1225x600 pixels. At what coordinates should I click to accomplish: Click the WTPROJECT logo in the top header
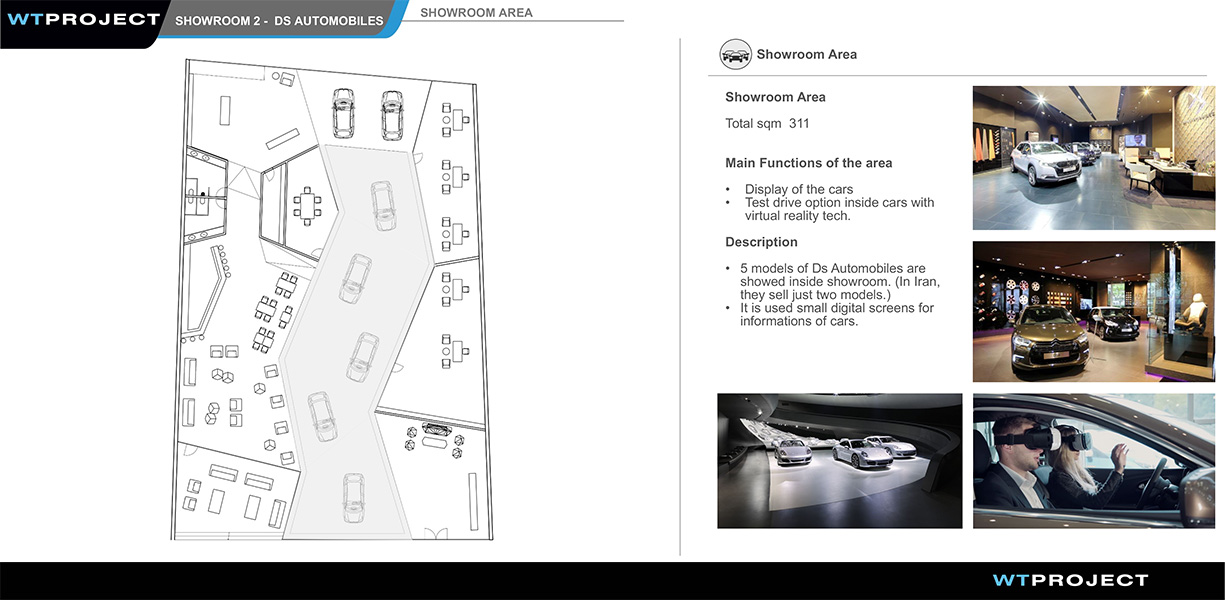[84, 19]
